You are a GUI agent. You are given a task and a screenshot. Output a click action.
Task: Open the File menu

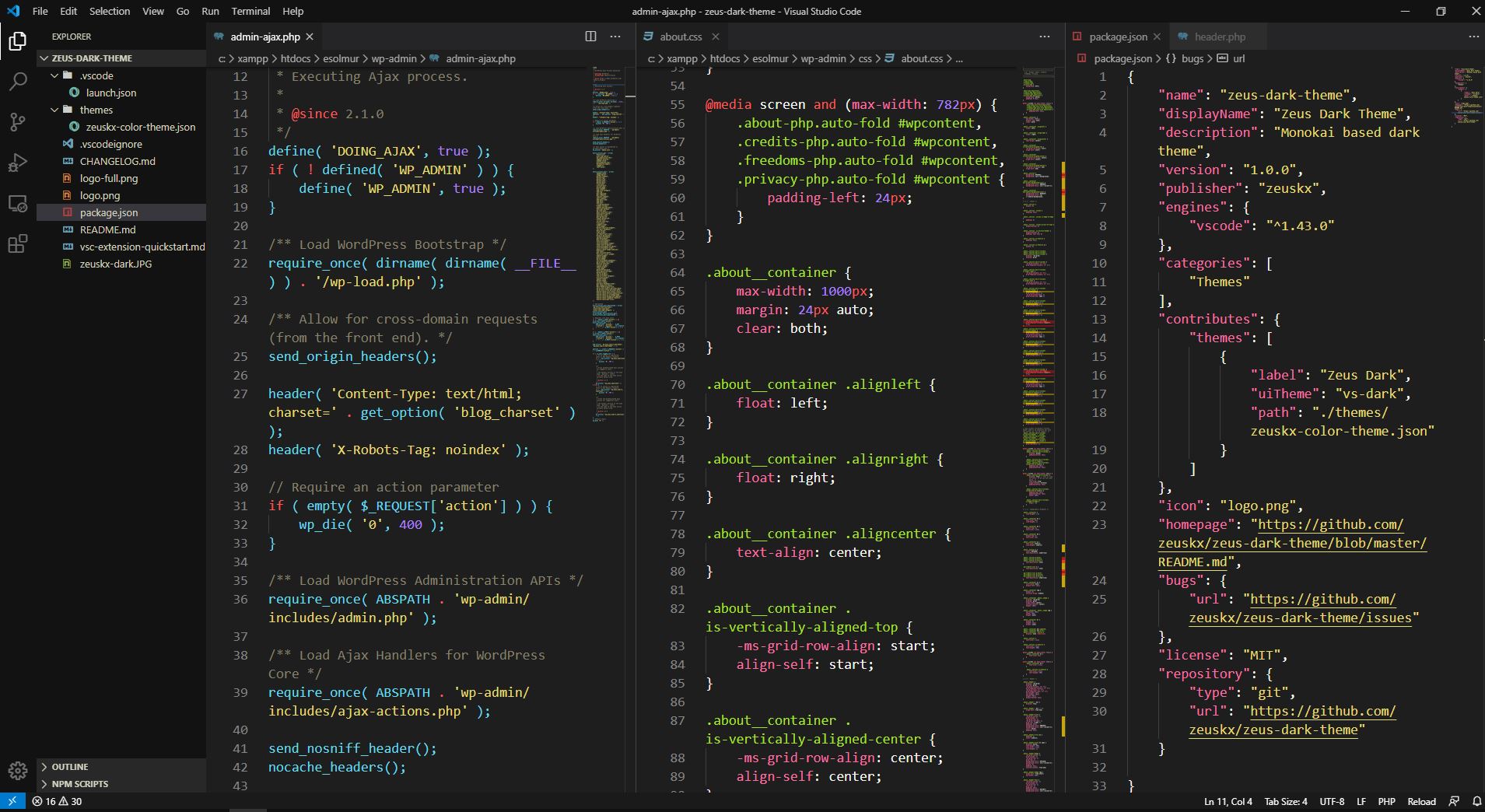click(40, 11)
